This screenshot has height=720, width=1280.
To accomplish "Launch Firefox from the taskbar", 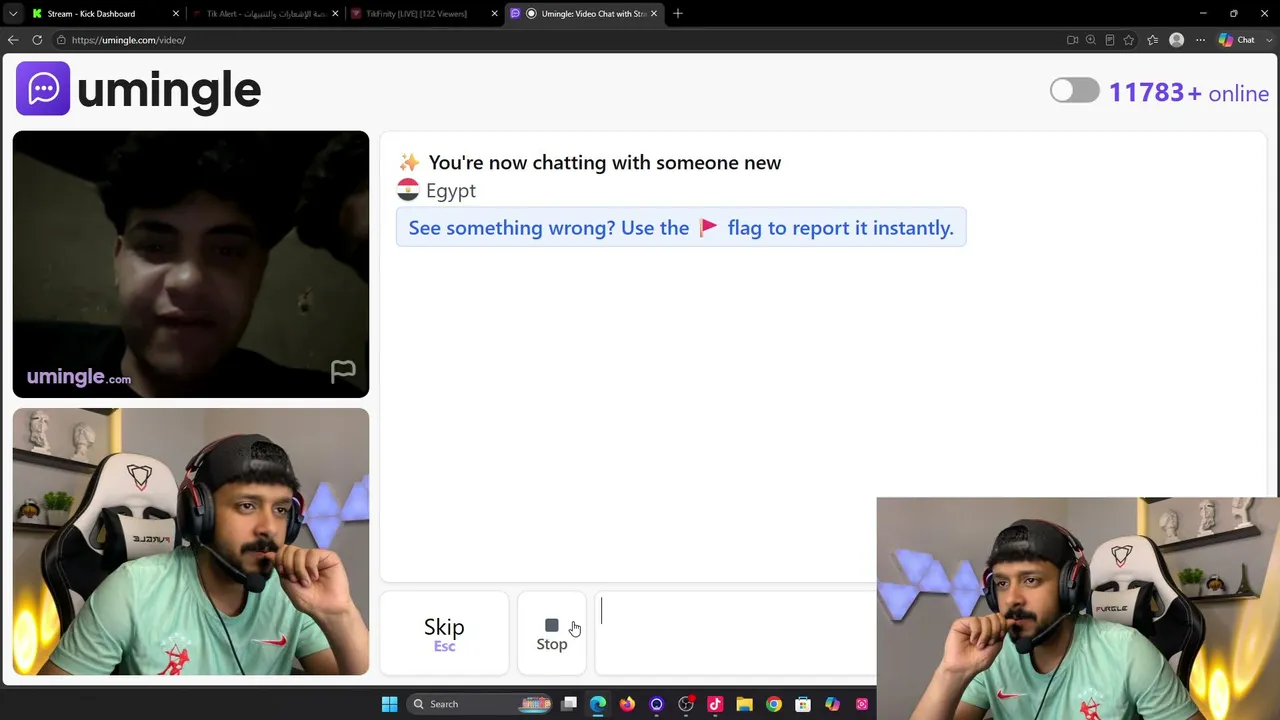I will pyautogui.click(x=627, y=704).
